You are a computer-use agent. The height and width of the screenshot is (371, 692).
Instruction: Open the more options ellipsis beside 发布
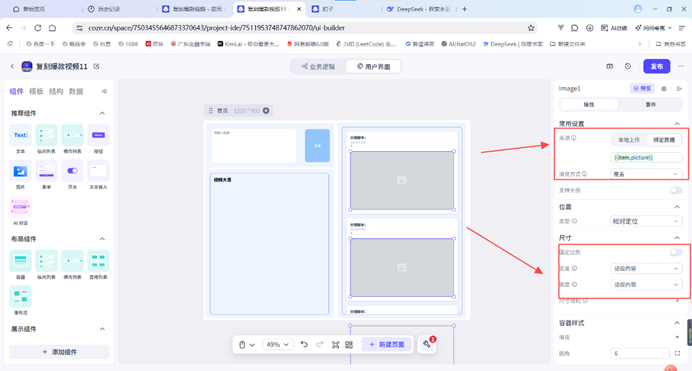[x=681, y=66]
